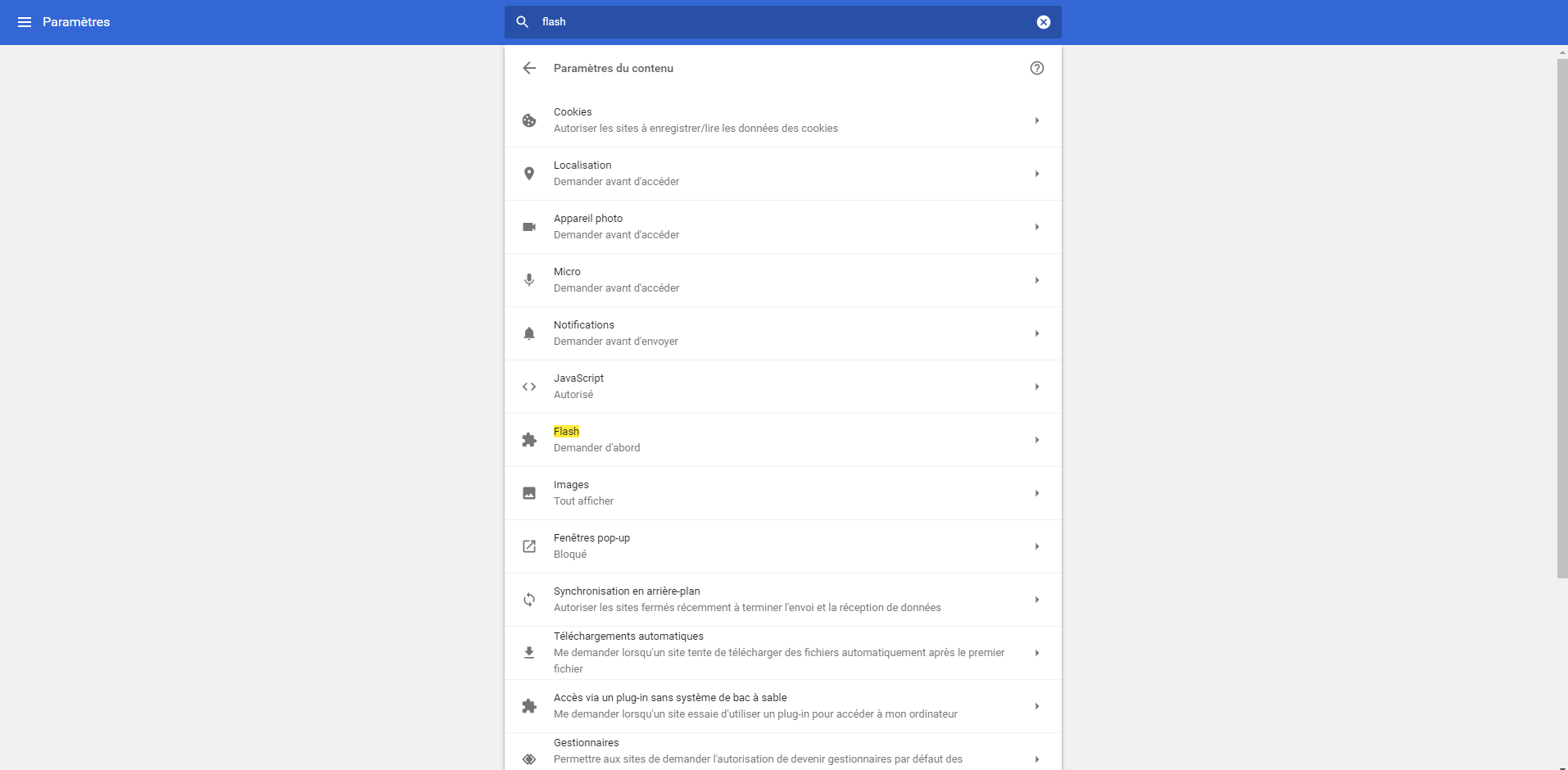Expand the Appareil photo row arrow
The height and width of the screenshot is (770, 1568).
pos(1036,227)
